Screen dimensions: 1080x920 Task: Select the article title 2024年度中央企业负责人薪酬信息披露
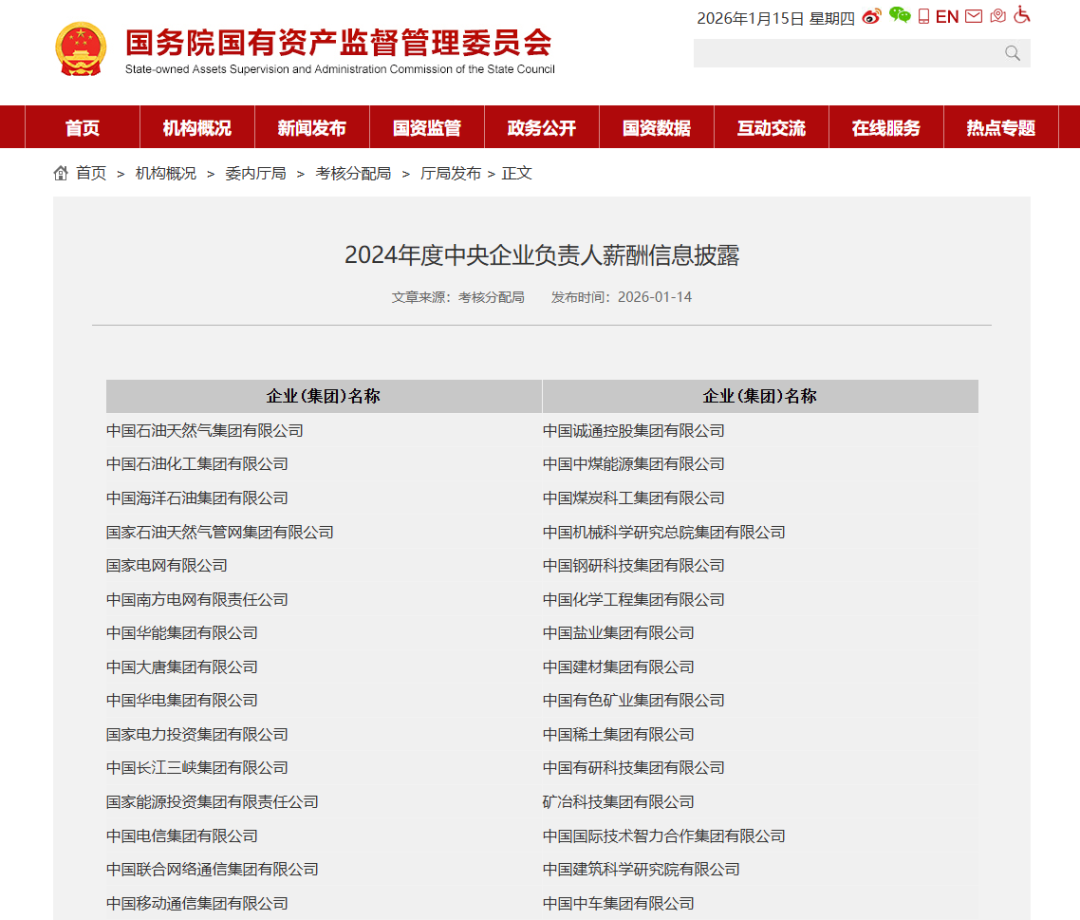pyautogui.click(x=542, y=255)
